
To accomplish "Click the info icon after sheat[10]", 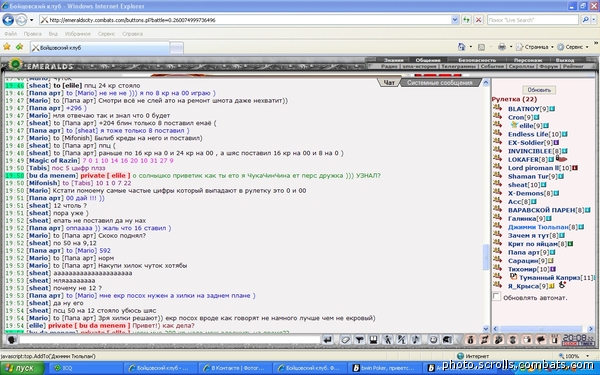I will 544,185.
